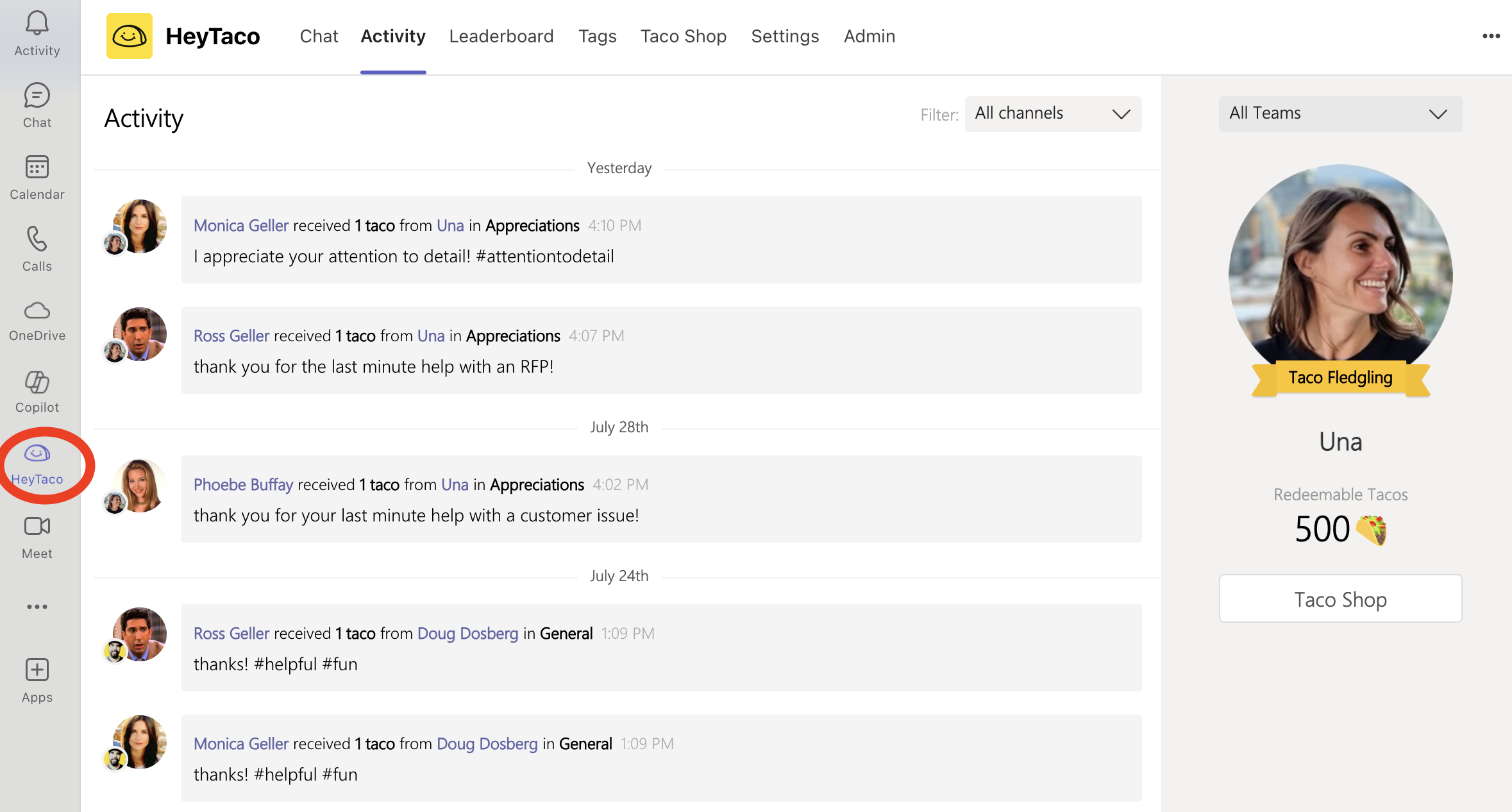
Task: Open the All channels filter dropdown
Action: (x=1053, y=114)
